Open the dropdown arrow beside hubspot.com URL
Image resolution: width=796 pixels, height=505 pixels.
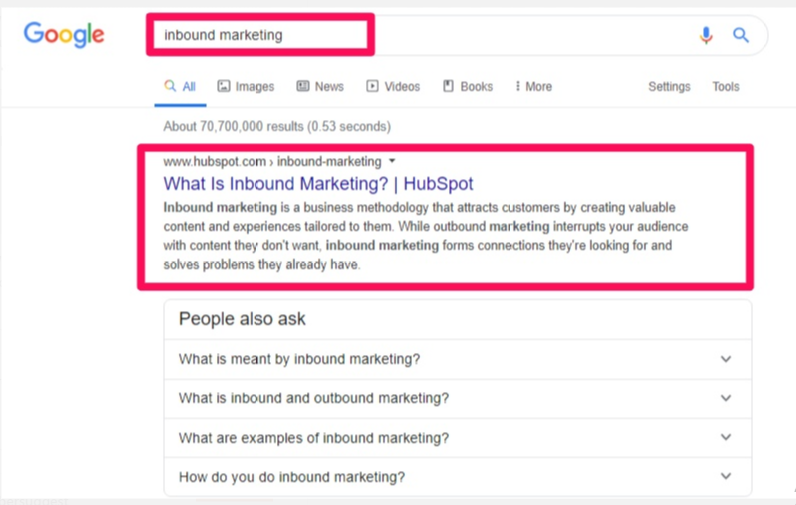pos(392,161)
